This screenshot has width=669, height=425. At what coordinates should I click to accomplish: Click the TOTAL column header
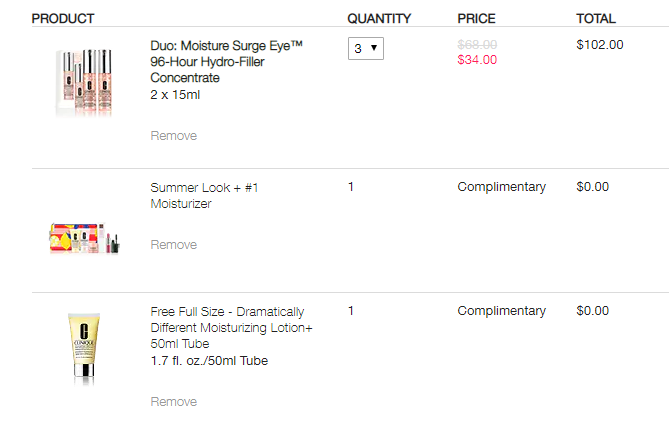596,18
